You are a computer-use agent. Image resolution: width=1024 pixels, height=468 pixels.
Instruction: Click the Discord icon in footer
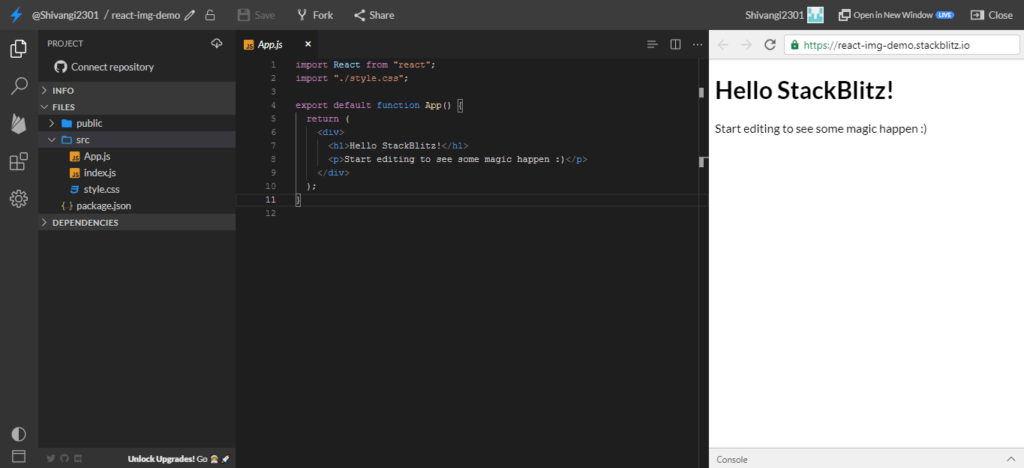point(78,458)
